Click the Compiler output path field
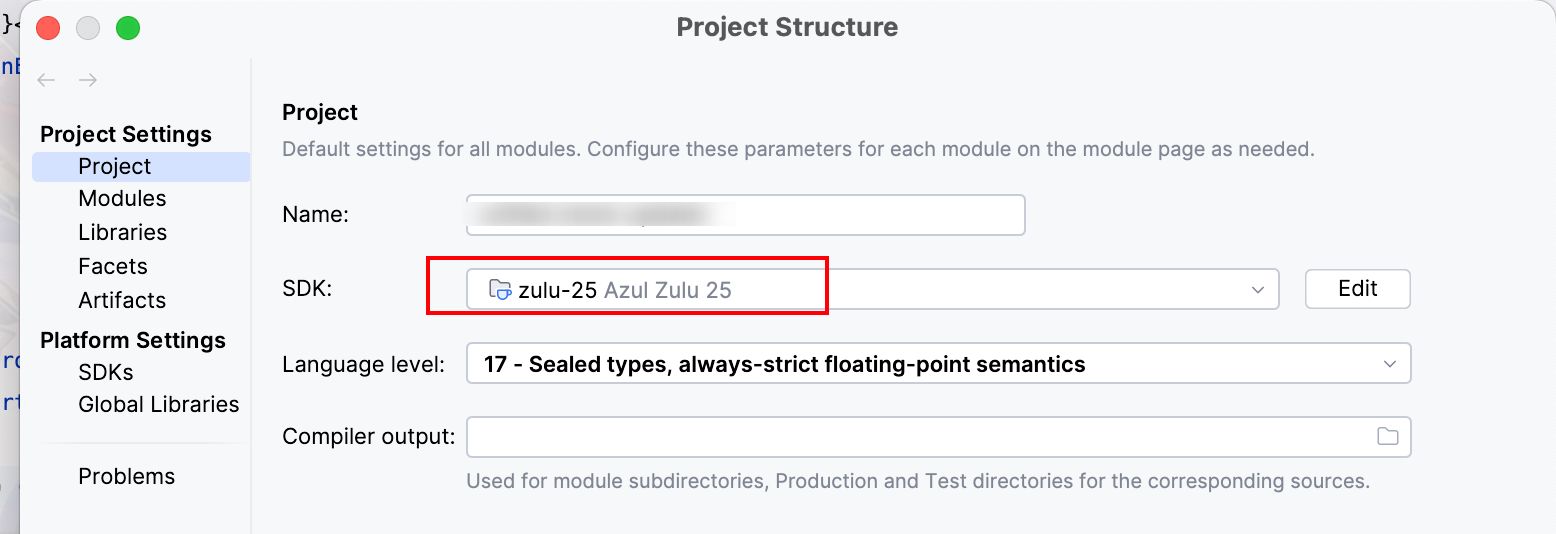Image resolution: width=1556 pixels, height=534 pixels. 915,437
